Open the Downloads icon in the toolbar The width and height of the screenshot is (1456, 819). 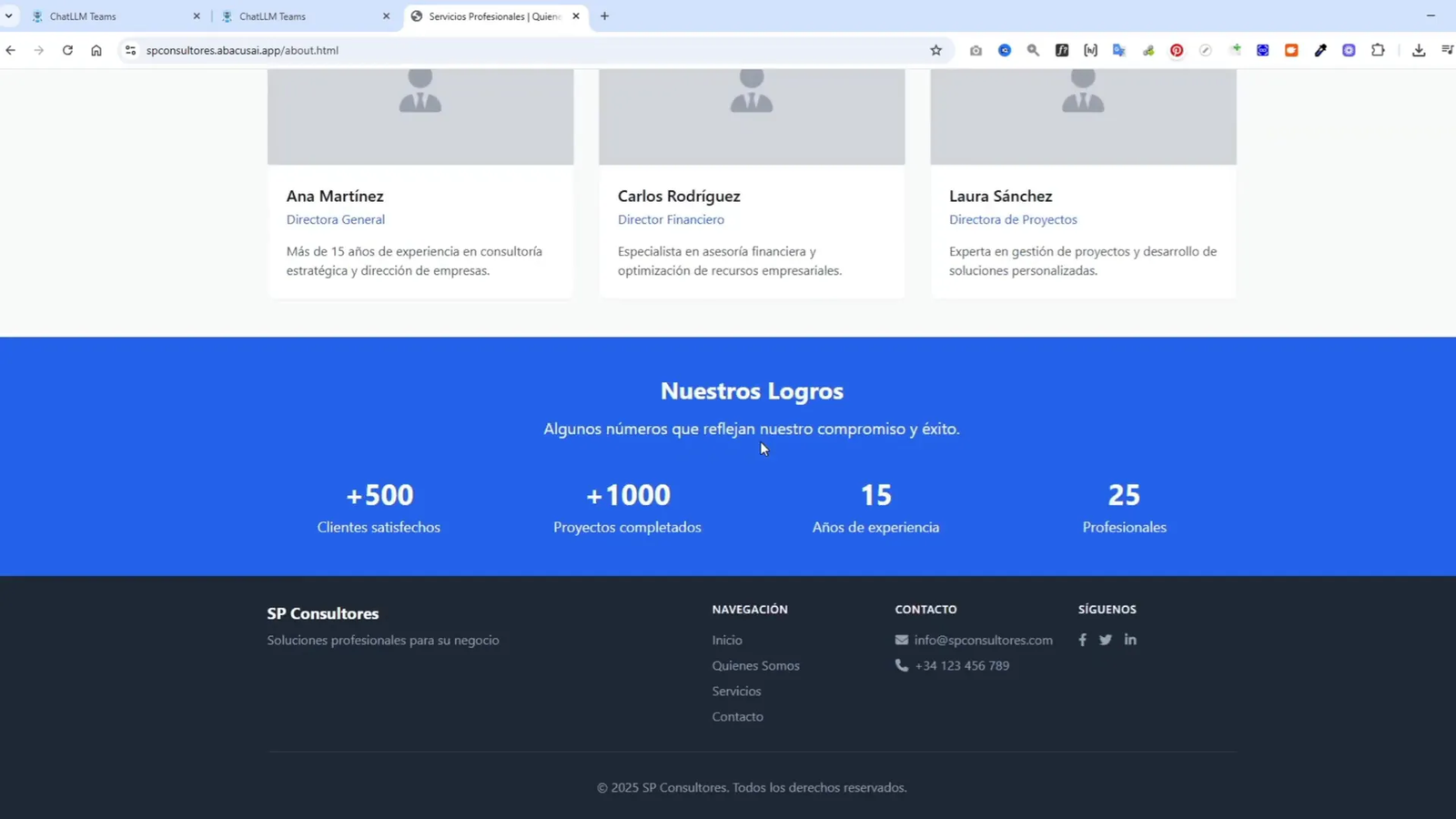(1417, 50)
